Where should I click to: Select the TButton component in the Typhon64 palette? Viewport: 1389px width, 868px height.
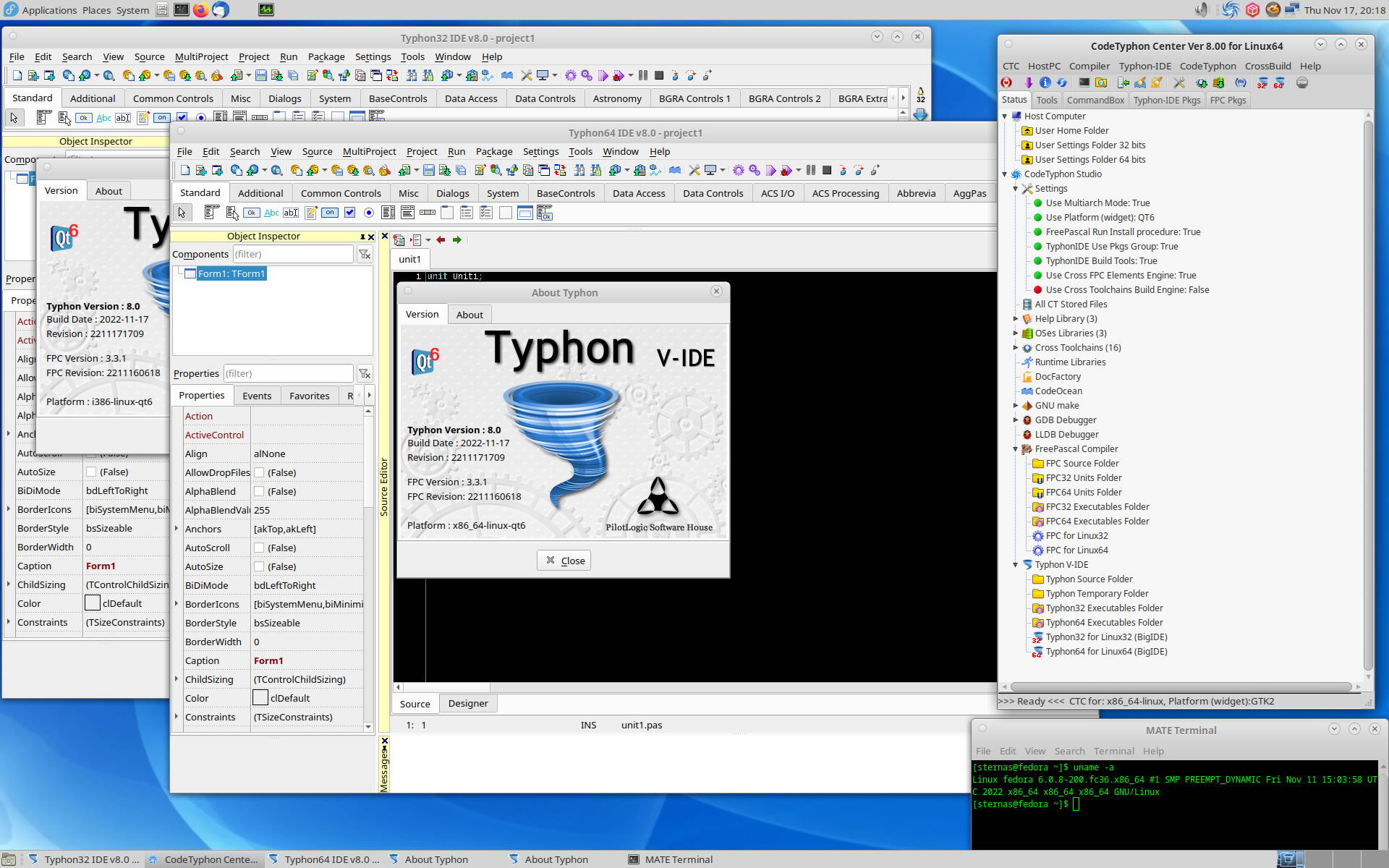[x=252, y=213]
